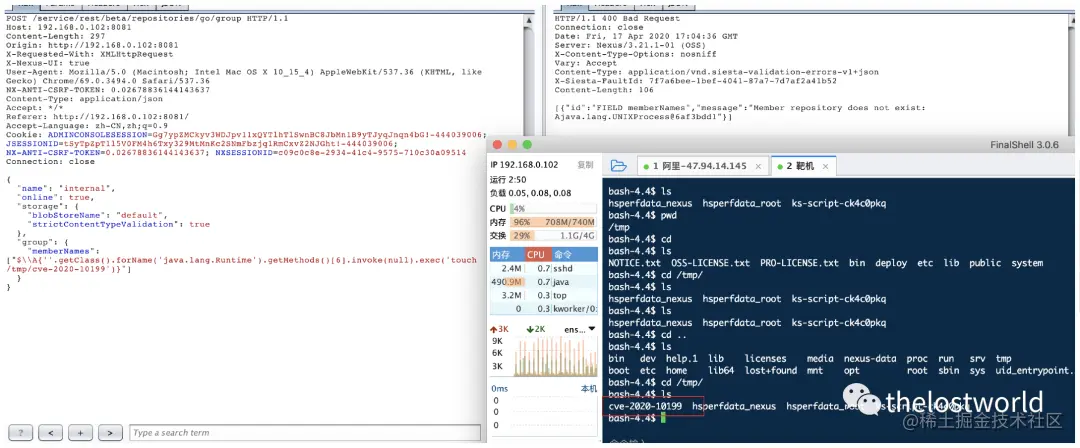Go to previous search match with the < button
This screenshot has height=448, width=1080.
pyautogui.click(x=51, y=433)
